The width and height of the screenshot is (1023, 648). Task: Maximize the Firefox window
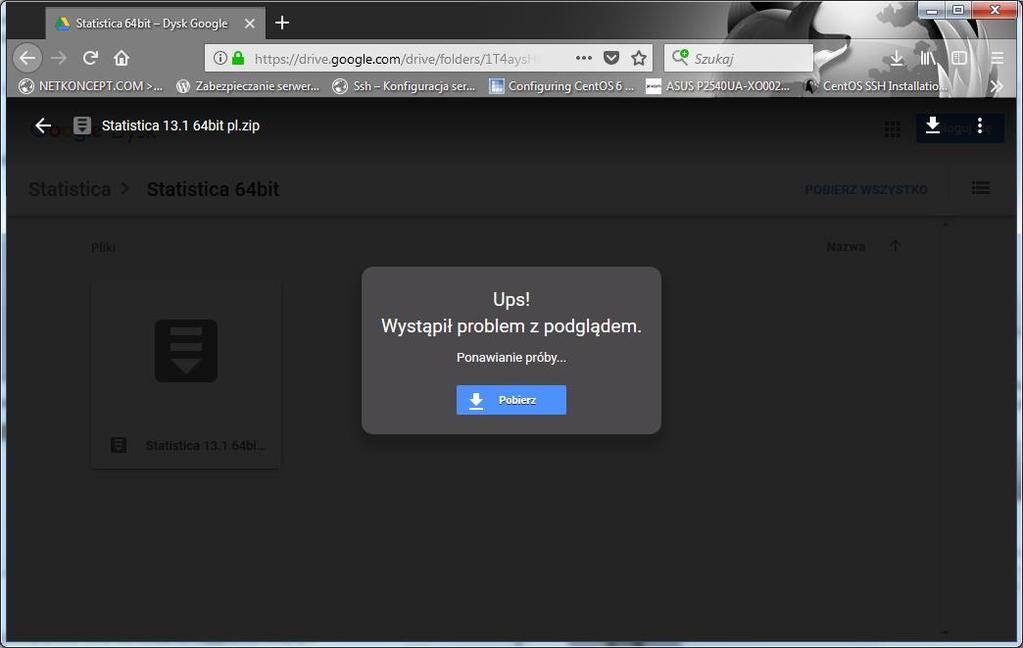[x=958, y=10]
